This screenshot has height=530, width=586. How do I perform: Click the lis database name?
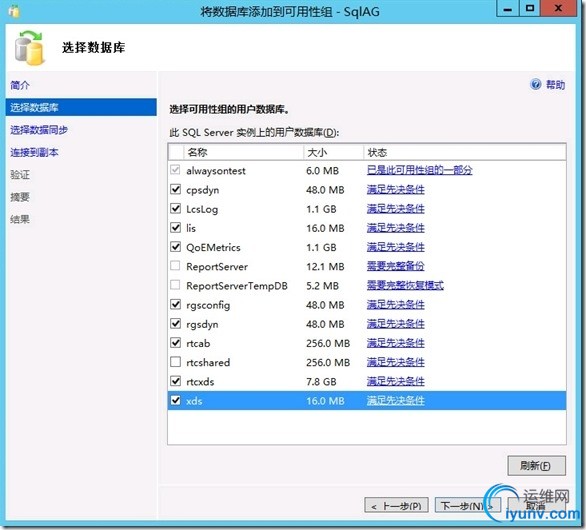[x=191, y=228]
